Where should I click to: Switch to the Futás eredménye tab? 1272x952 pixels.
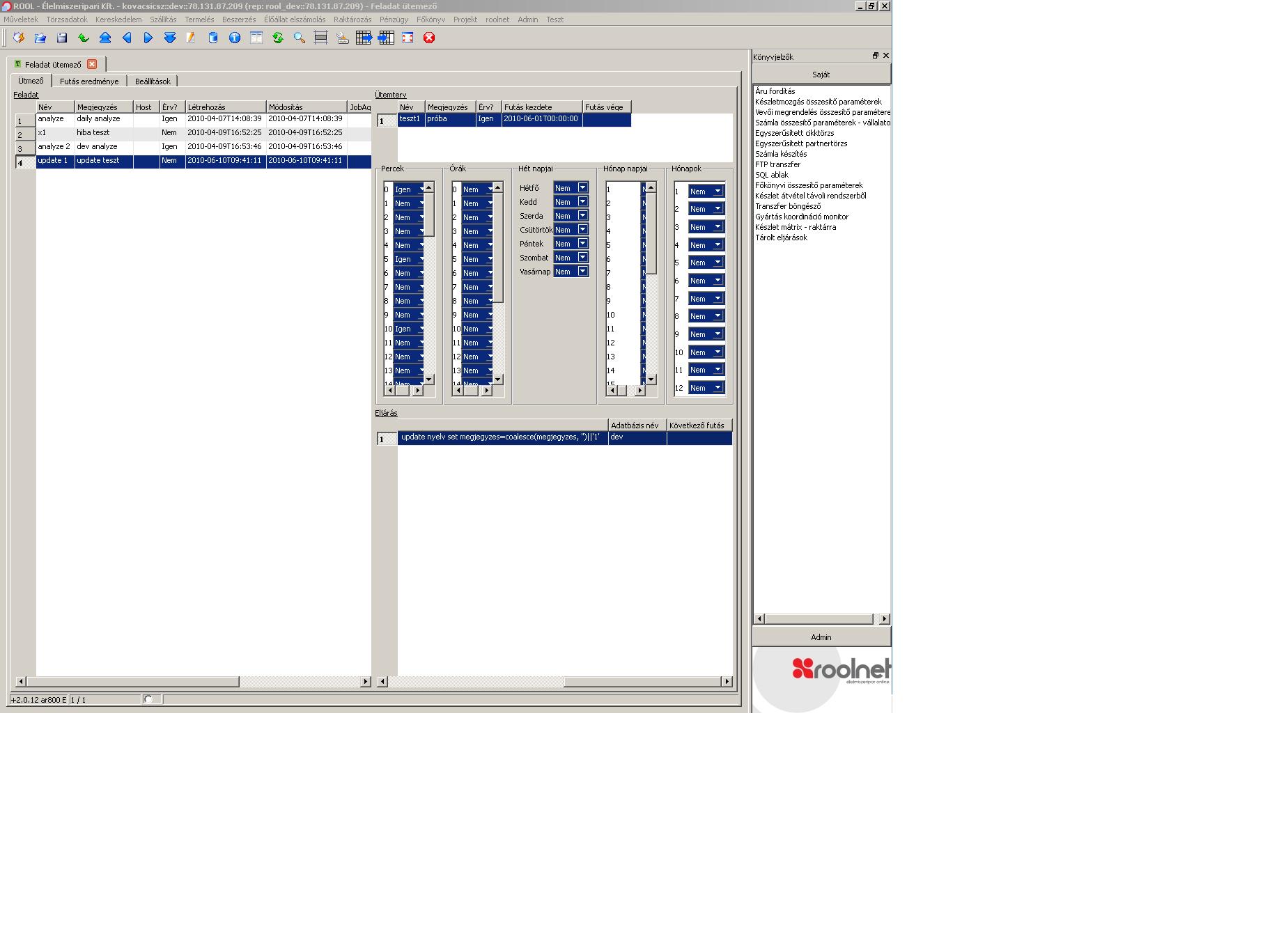point(89,81)
